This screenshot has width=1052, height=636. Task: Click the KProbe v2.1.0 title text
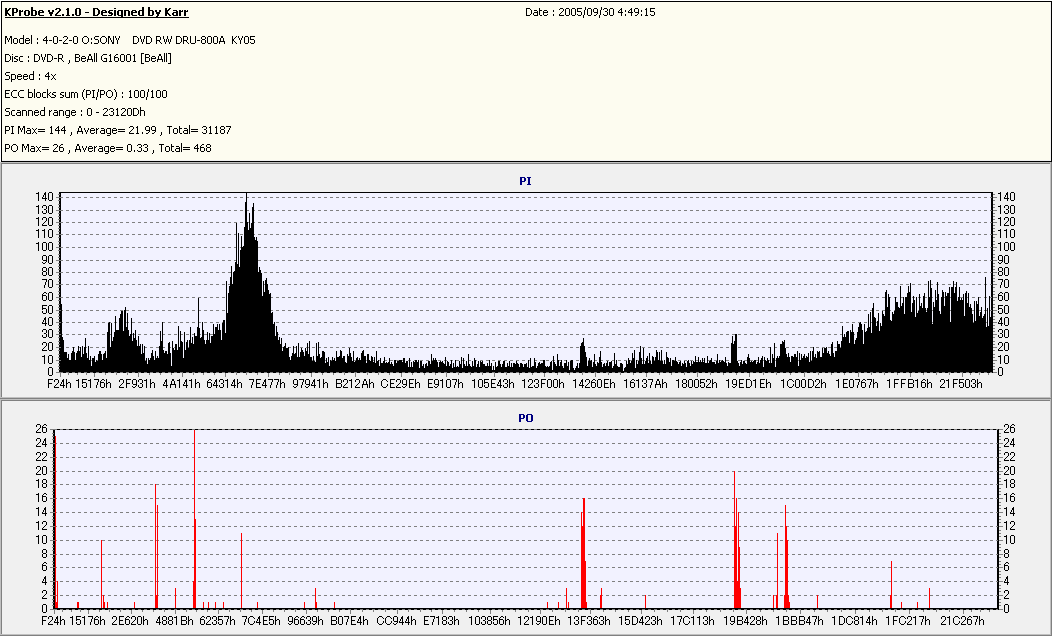tap(96, 12)
